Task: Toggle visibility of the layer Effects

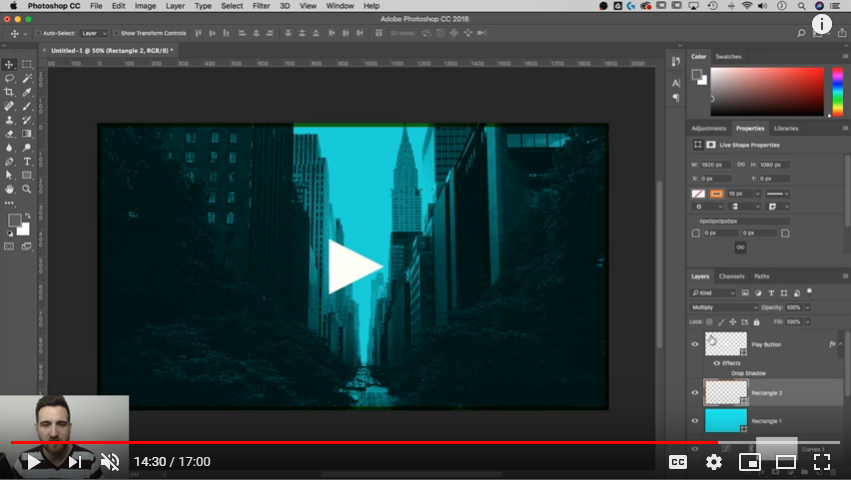Action: pyautogui.click(x=716, y=363)
